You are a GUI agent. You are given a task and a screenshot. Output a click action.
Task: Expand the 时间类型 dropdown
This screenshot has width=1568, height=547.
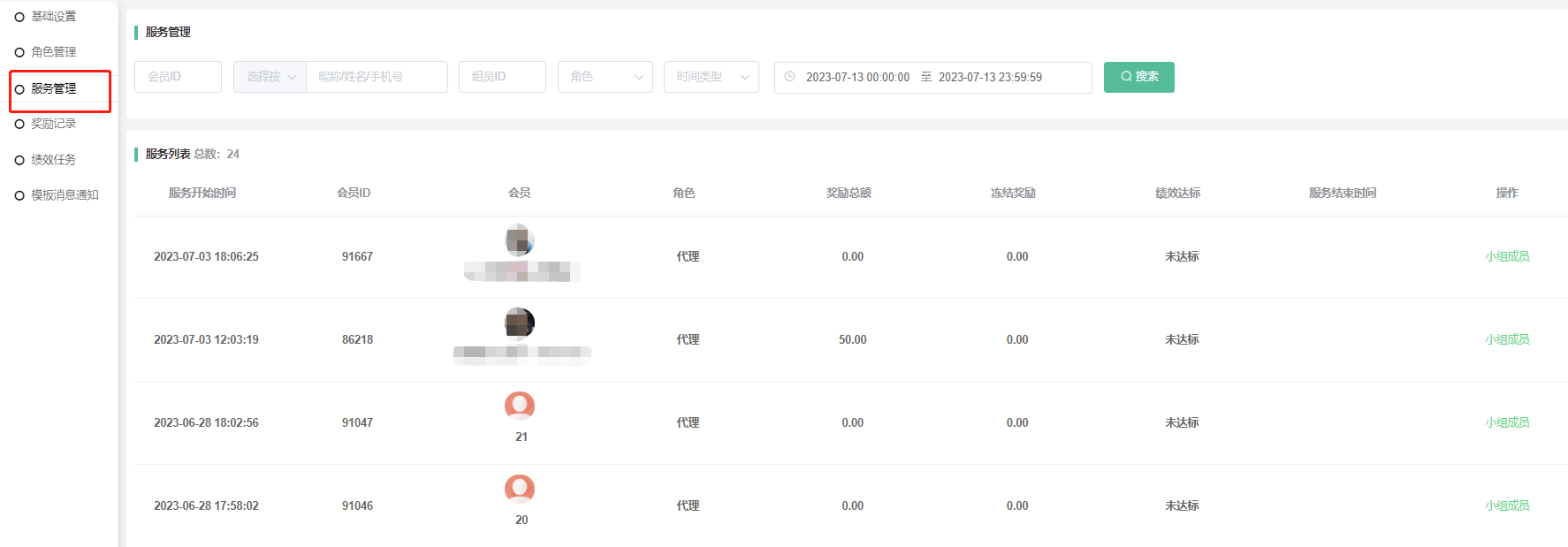point(711,77)
